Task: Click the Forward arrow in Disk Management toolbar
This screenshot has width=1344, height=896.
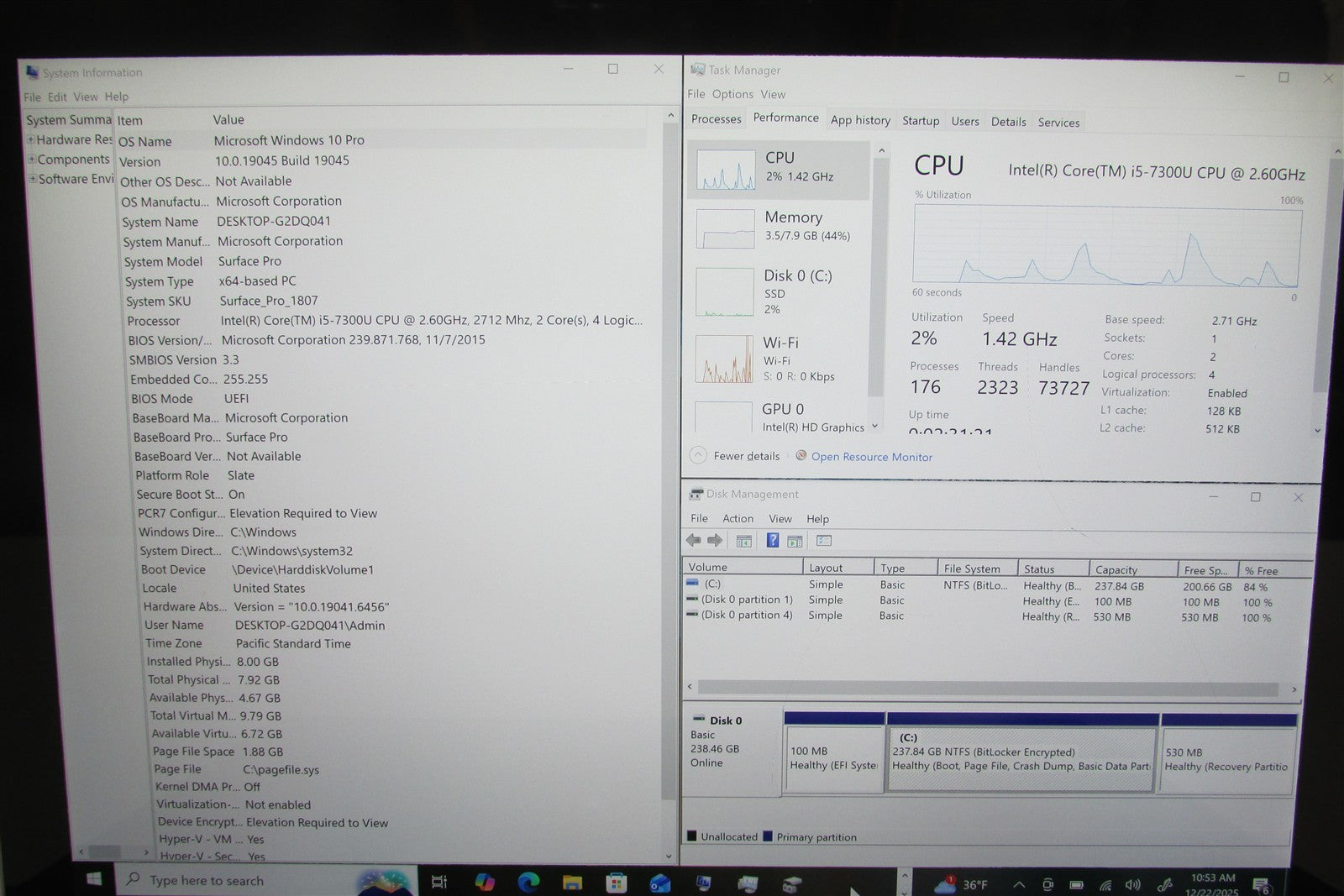Action: click(x=715, y=541)
